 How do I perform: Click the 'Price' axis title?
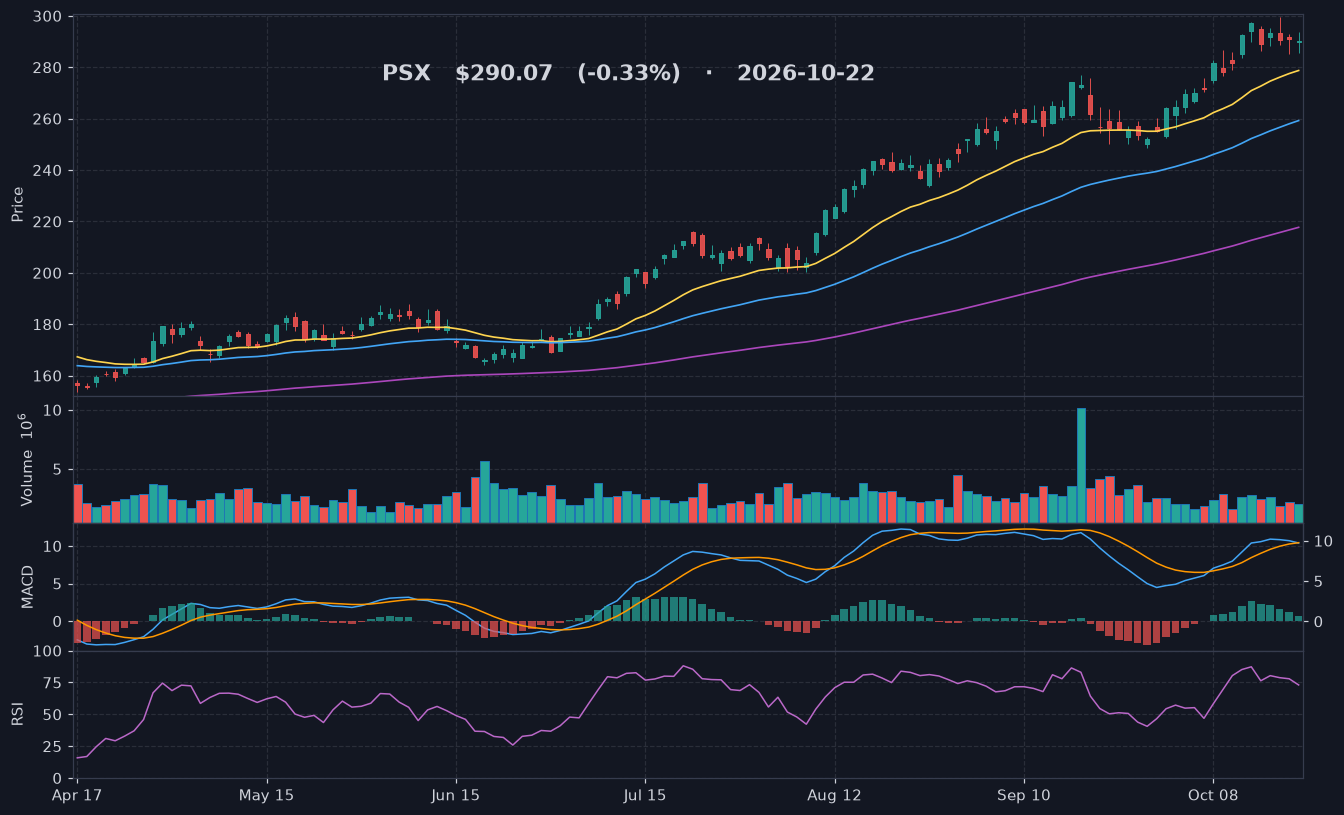pos(18,204)
